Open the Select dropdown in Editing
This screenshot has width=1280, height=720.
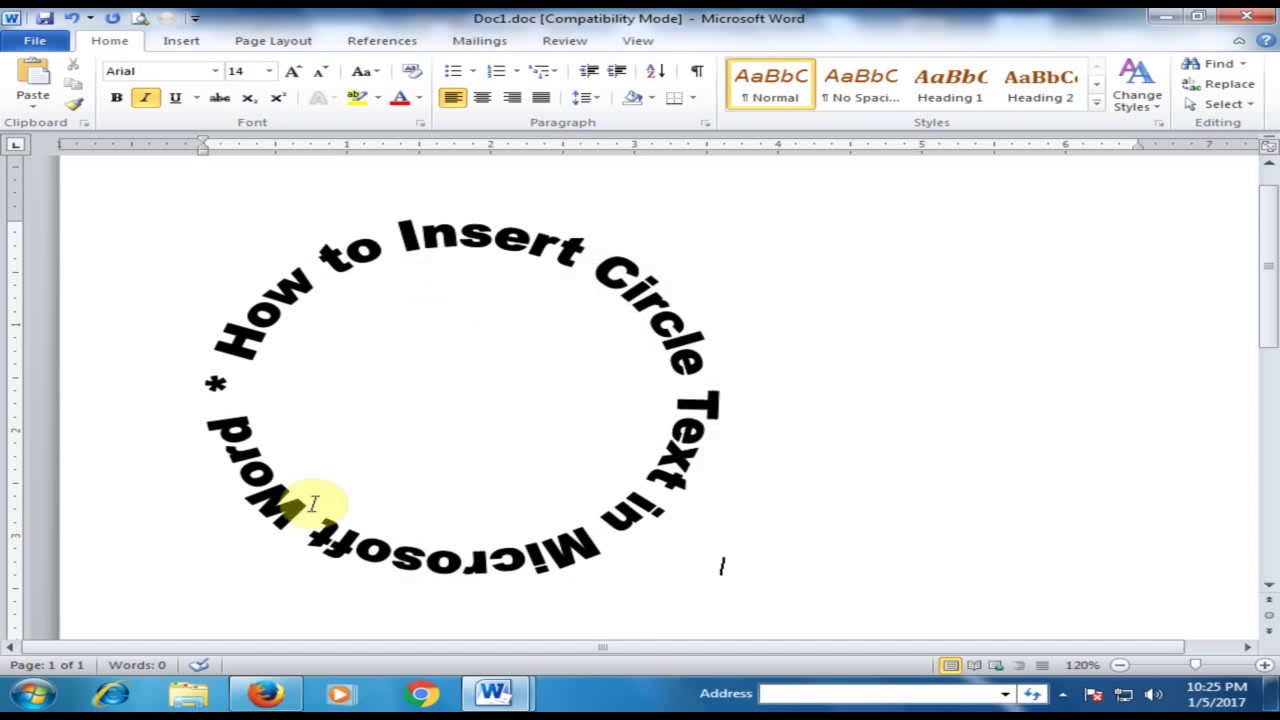[1217, 104]
